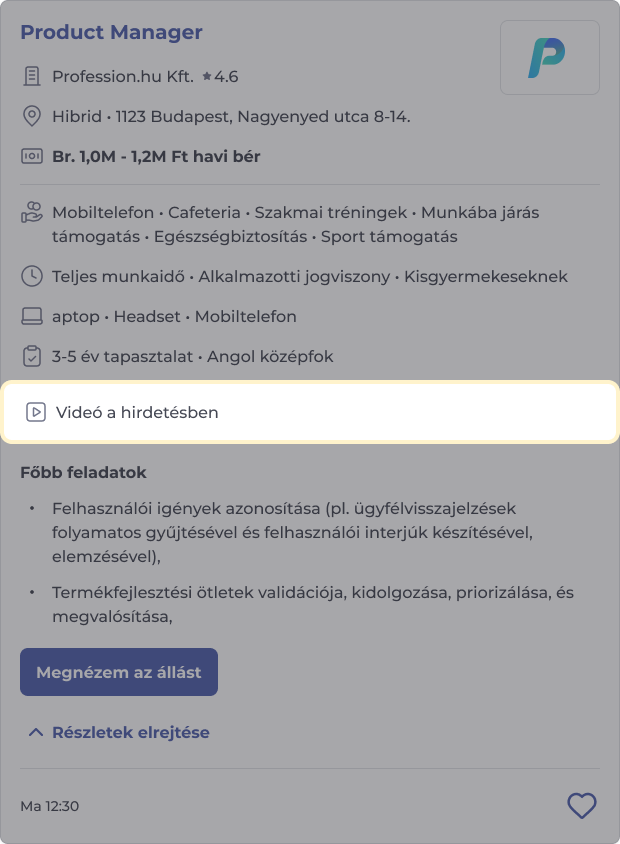Click the Br. 1,0M - 1,2M Ft salary text
Image resolution: width=620 pixels, height=844 pixels.
[156, 157]
